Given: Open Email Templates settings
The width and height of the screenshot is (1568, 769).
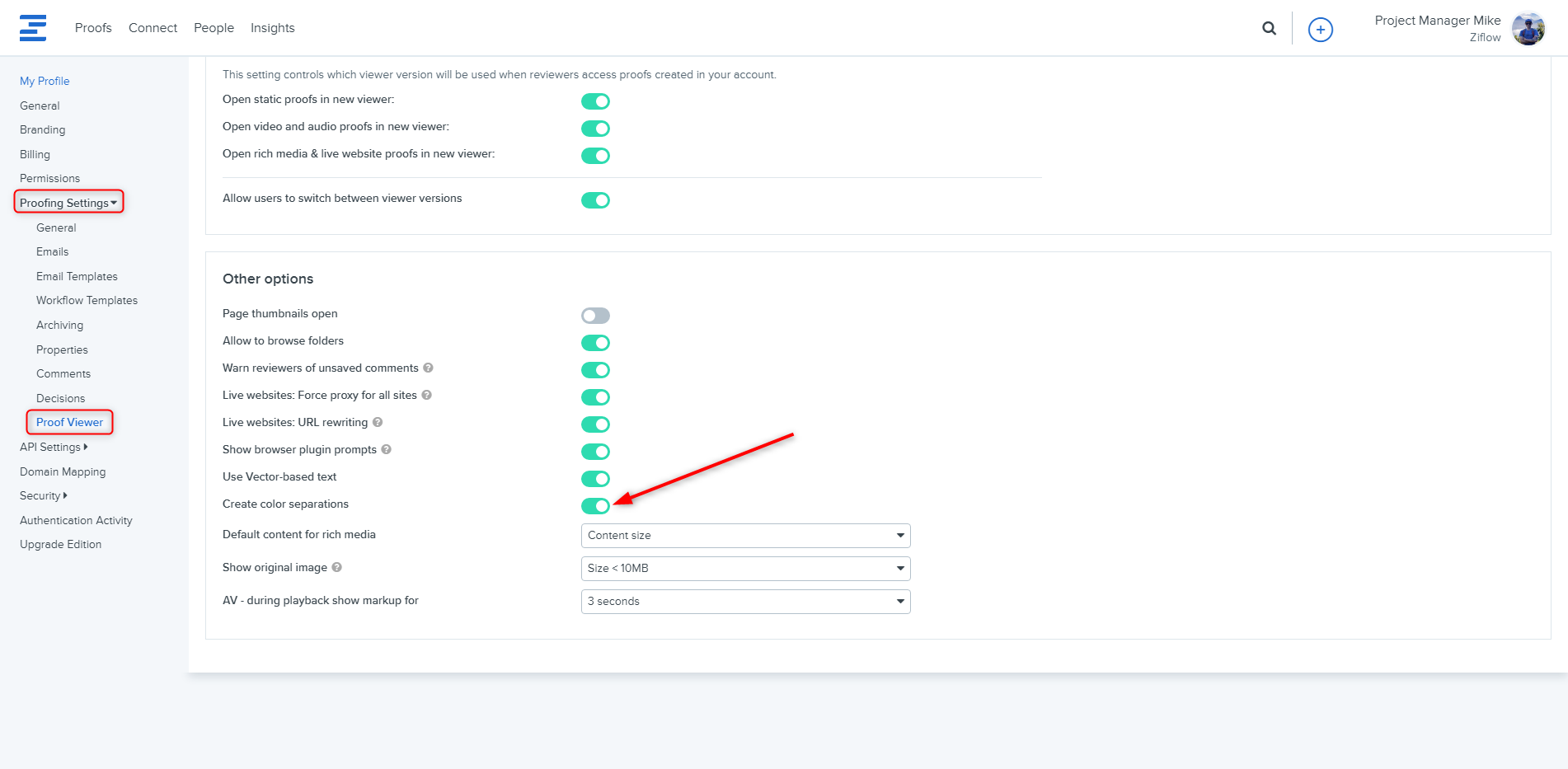Looking at the screenshot, I should [x=77, y=276].
